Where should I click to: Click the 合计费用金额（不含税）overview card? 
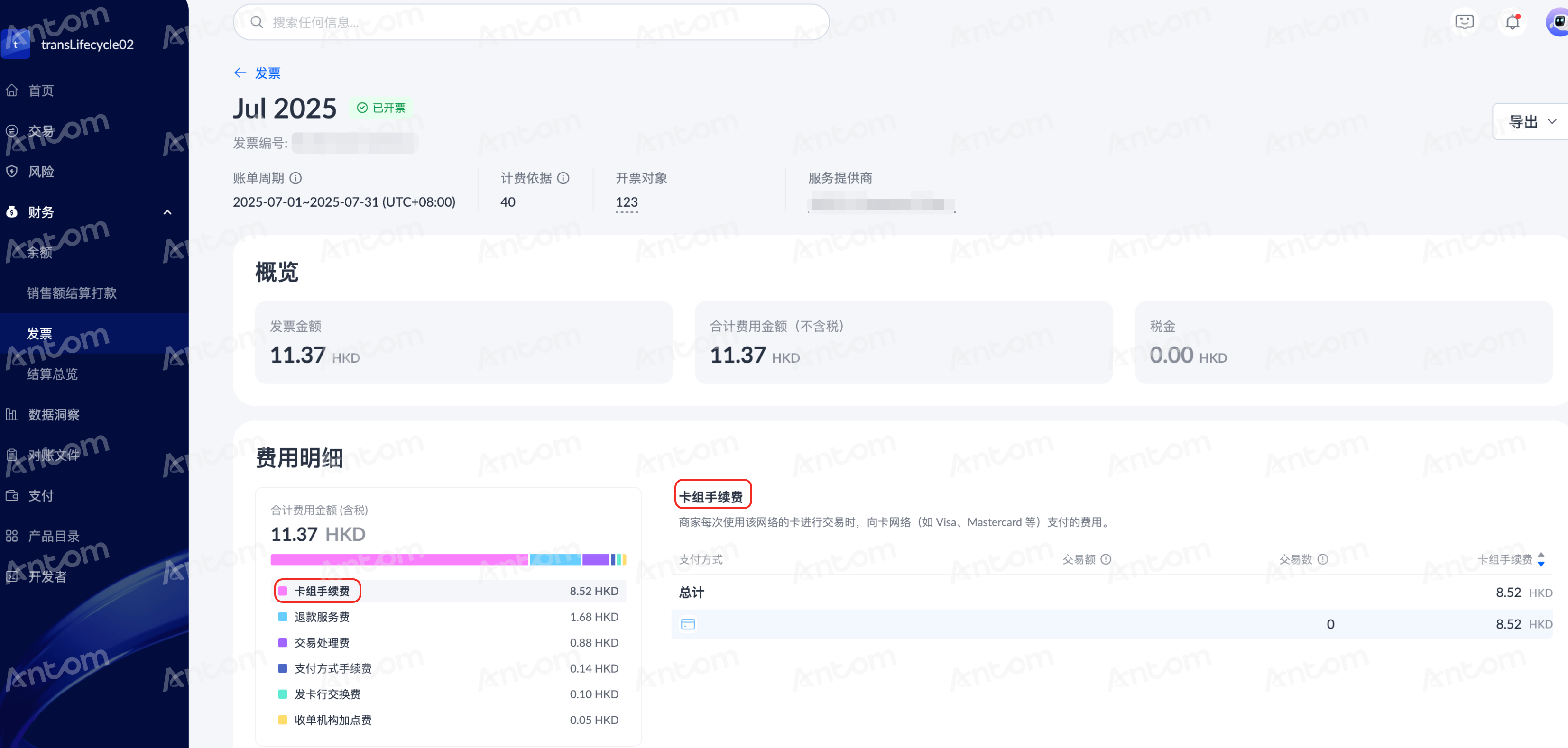(904, 342)
